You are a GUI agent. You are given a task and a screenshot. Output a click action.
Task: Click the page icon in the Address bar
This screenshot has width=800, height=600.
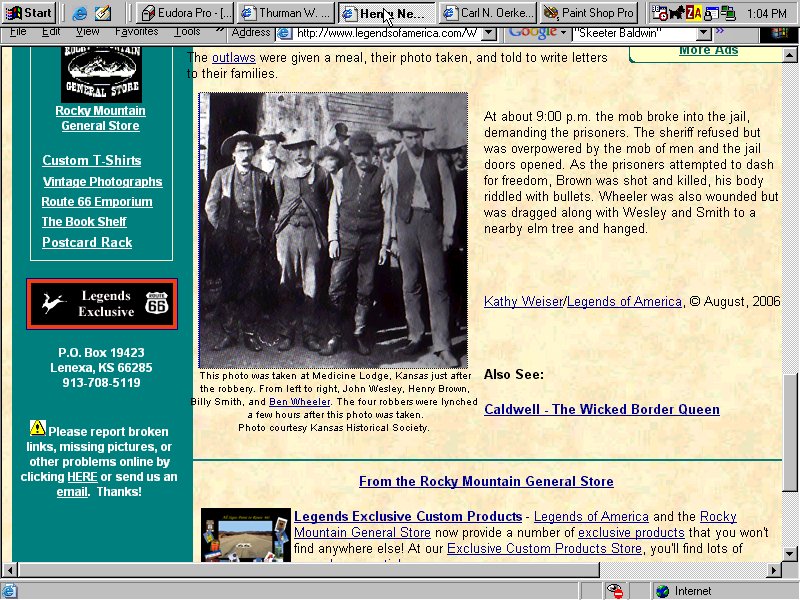pos(285,34)
